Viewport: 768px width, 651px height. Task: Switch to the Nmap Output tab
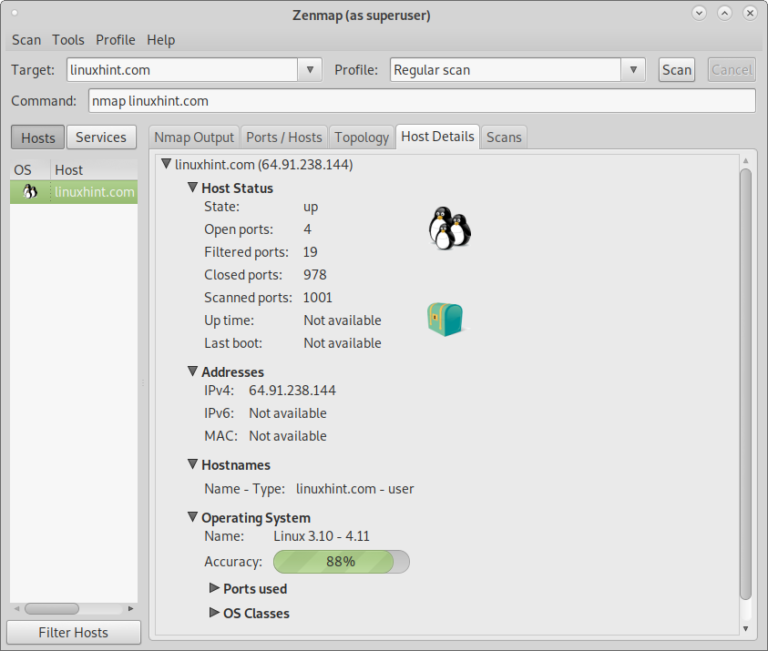[194, 137]
